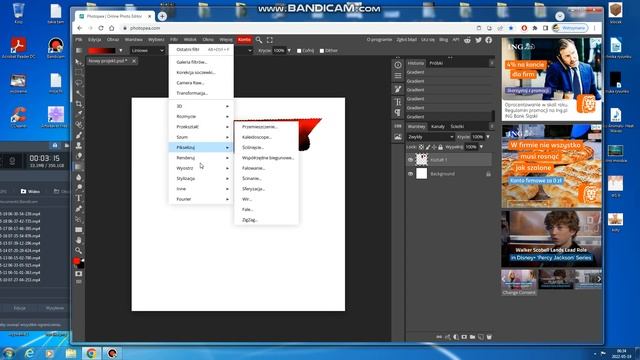Viewport: 640px width, 360px height.
Task: Toggle fullscreen mode icon
Action: coord(270,40)
